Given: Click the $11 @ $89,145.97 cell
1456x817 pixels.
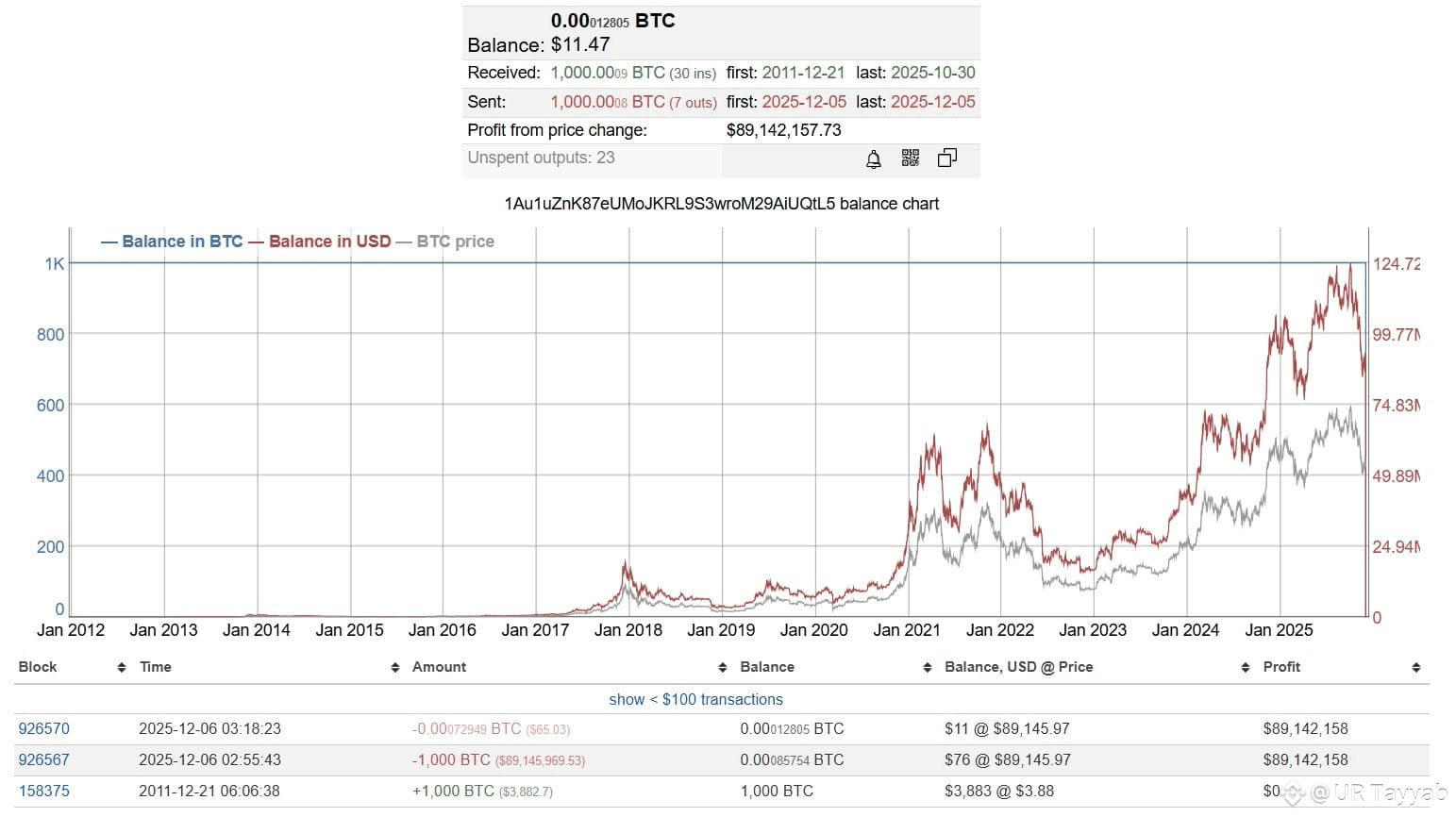Looking at the screenshot, I should point(1008,728).
